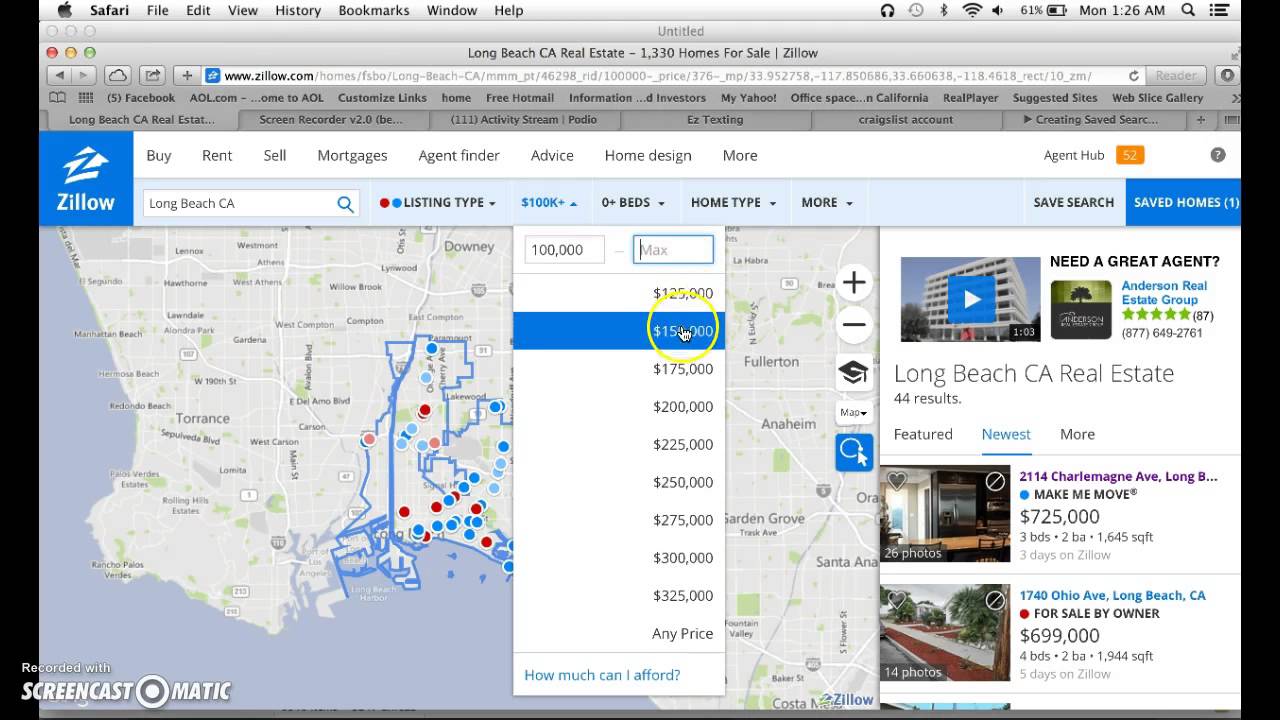The height and width of the screenshot is (720, 1280).
Task: Save the Ohio Ave listing with the heart
Action: click(x=897, y=600)
